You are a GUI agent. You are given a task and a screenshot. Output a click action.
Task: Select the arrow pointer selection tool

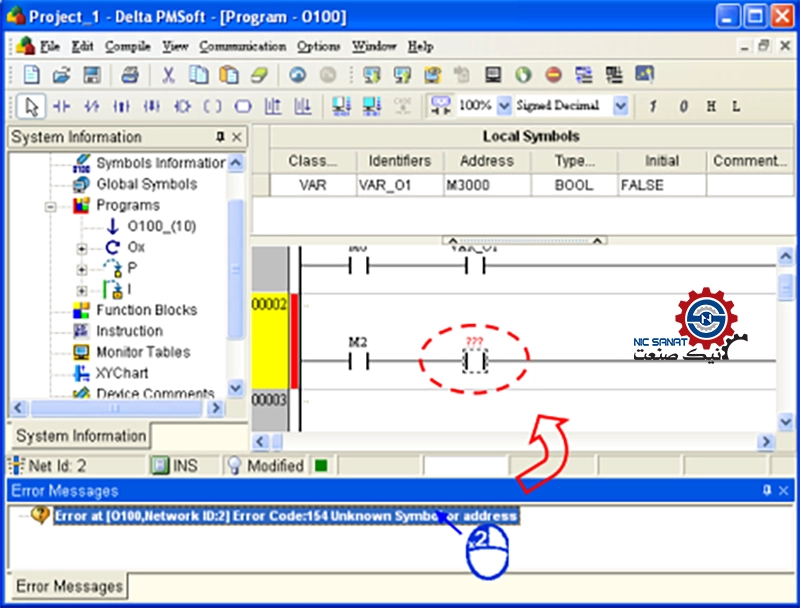[31, 106]
